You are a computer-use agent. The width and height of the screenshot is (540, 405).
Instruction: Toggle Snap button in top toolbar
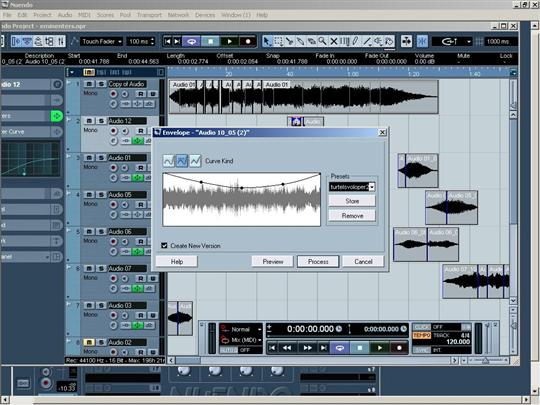422,41
